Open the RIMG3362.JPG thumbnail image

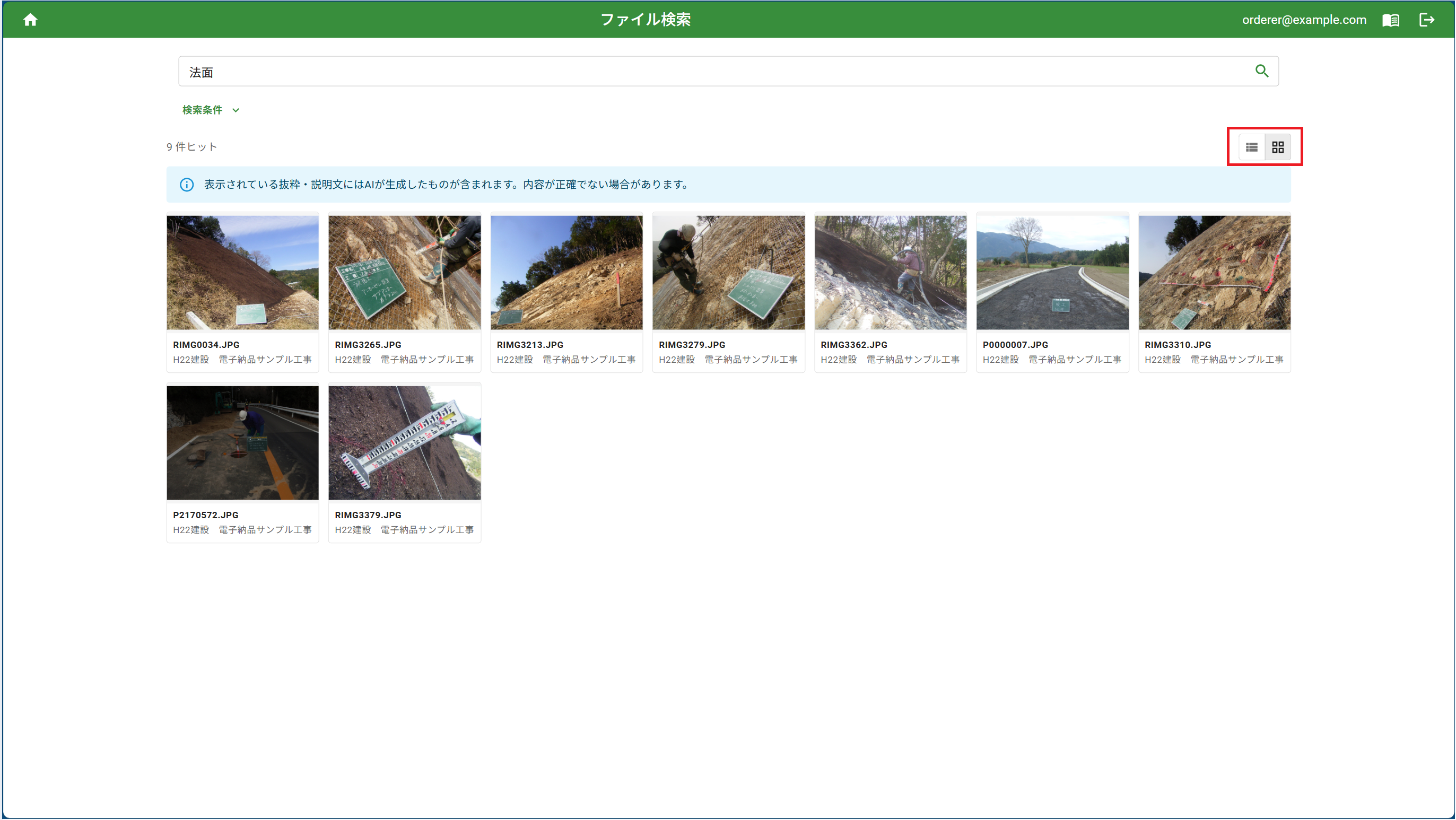click(890, 273)
